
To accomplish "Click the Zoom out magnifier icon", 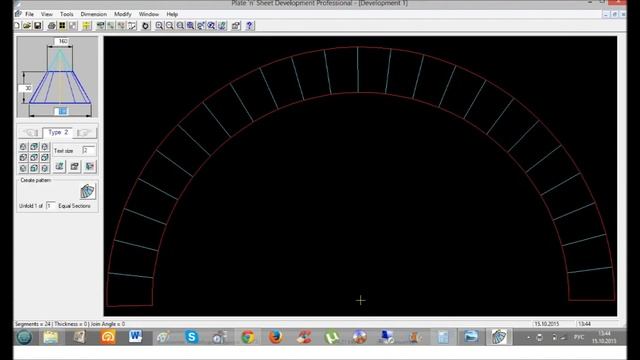I will point(169,26).
